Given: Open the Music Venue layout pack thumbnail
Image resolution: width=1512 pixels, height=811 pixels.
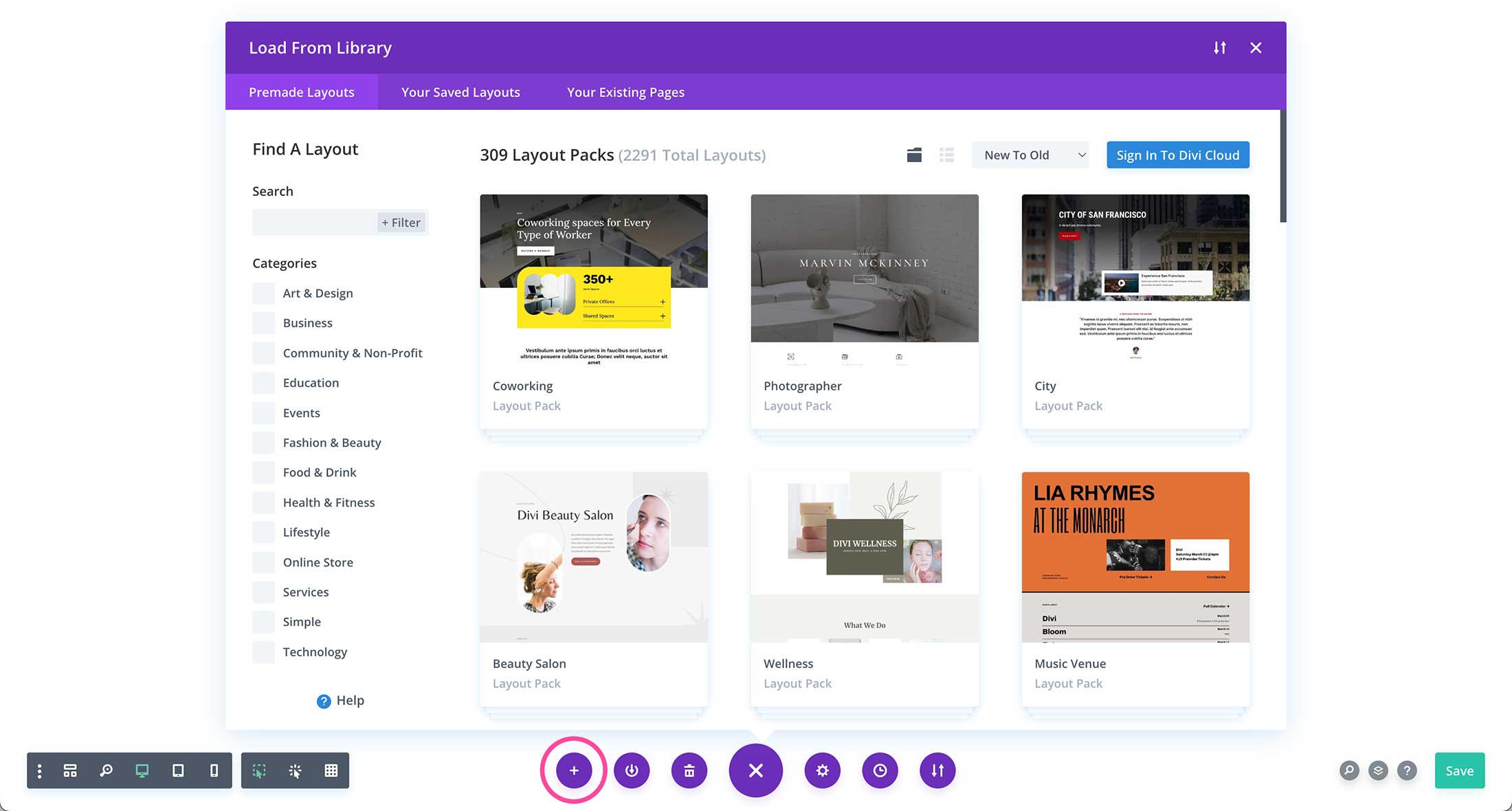Looking at the screenshot, I should point(1135,557).
